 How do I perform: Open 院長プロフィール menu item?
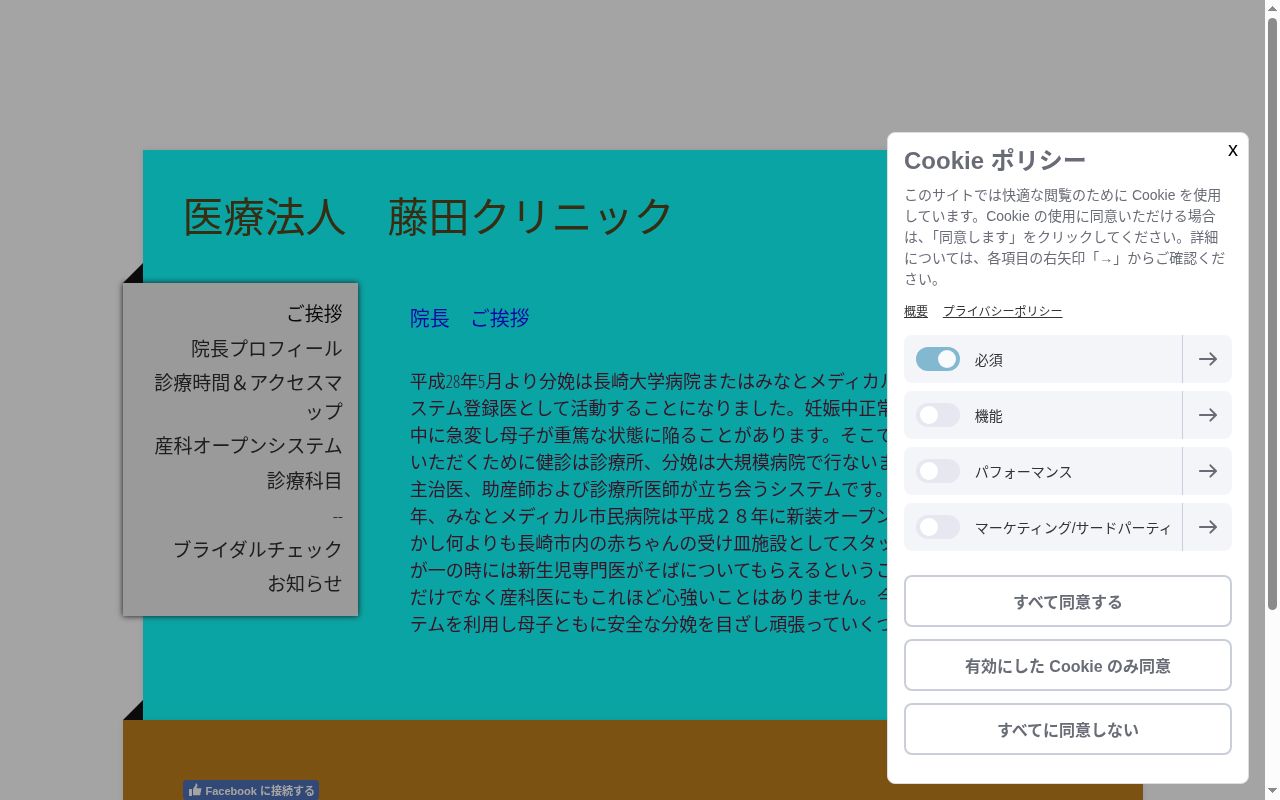coord(267,349)
